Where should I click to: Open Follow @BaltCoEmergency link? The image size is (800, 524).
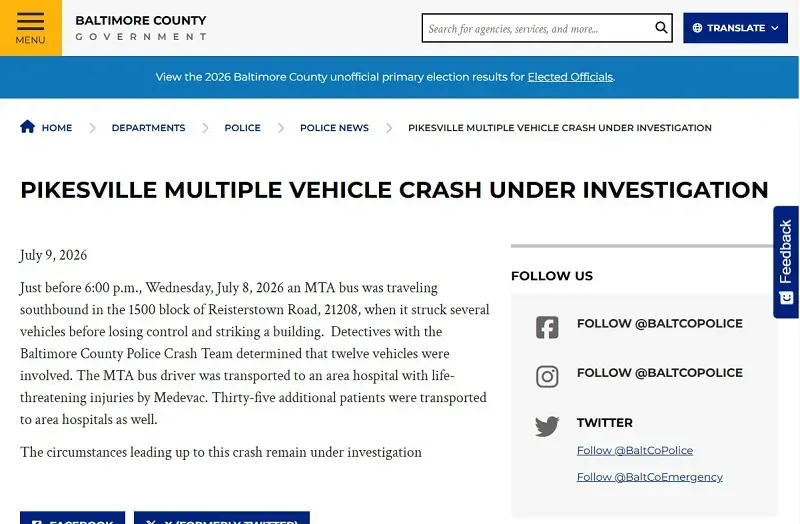click(x=649, y=477)
